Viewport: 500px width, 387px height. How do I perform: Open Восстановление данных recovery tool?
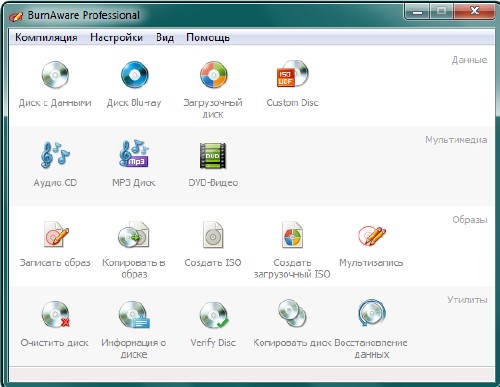pyautogui.click(x=372, y=313)
